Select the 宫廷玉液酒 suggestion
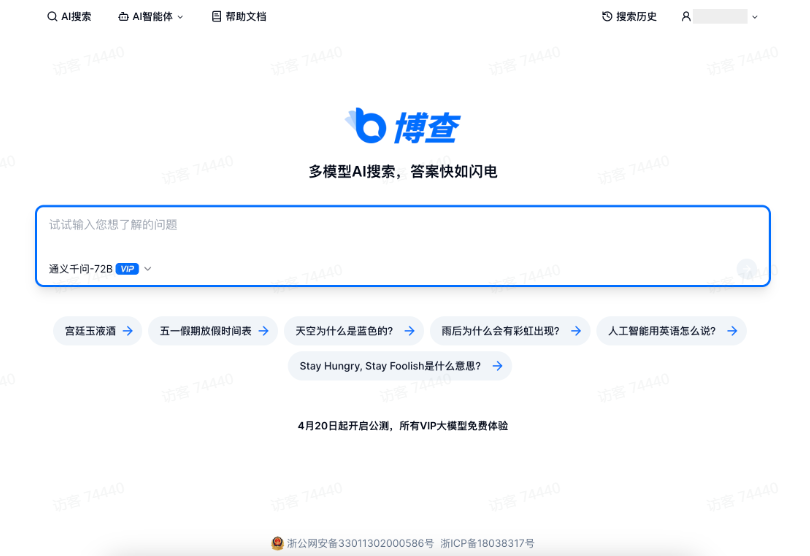 tap(98, 331)
